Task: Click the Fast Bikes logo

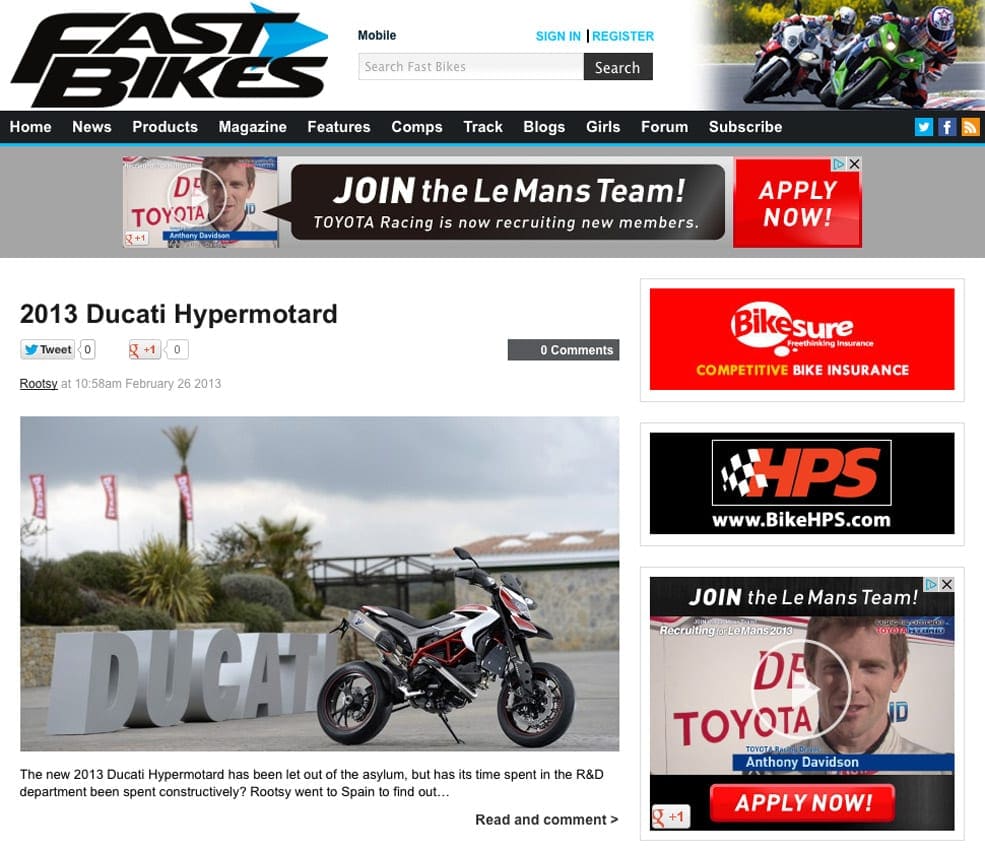Action: click(x=170, y=55)
